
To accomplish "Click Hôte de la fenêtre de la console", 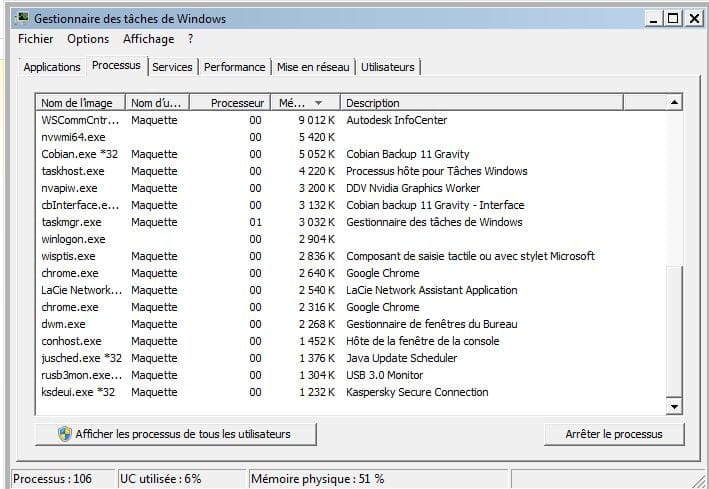I will [x=422, y=341].
